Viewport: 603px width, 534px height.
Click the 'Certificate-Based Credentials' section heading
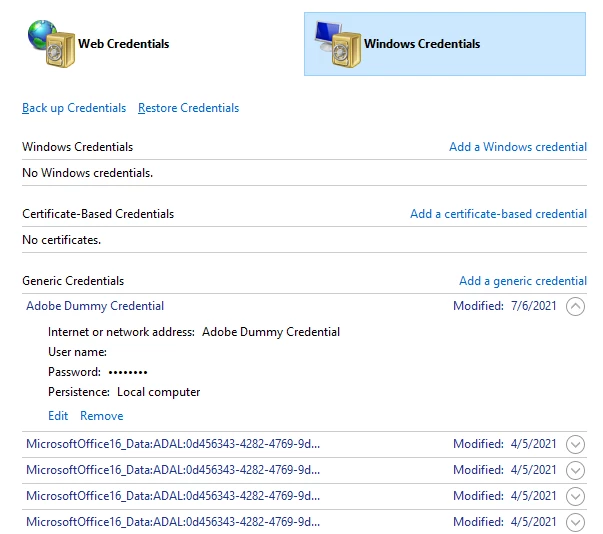pos(98,214)
